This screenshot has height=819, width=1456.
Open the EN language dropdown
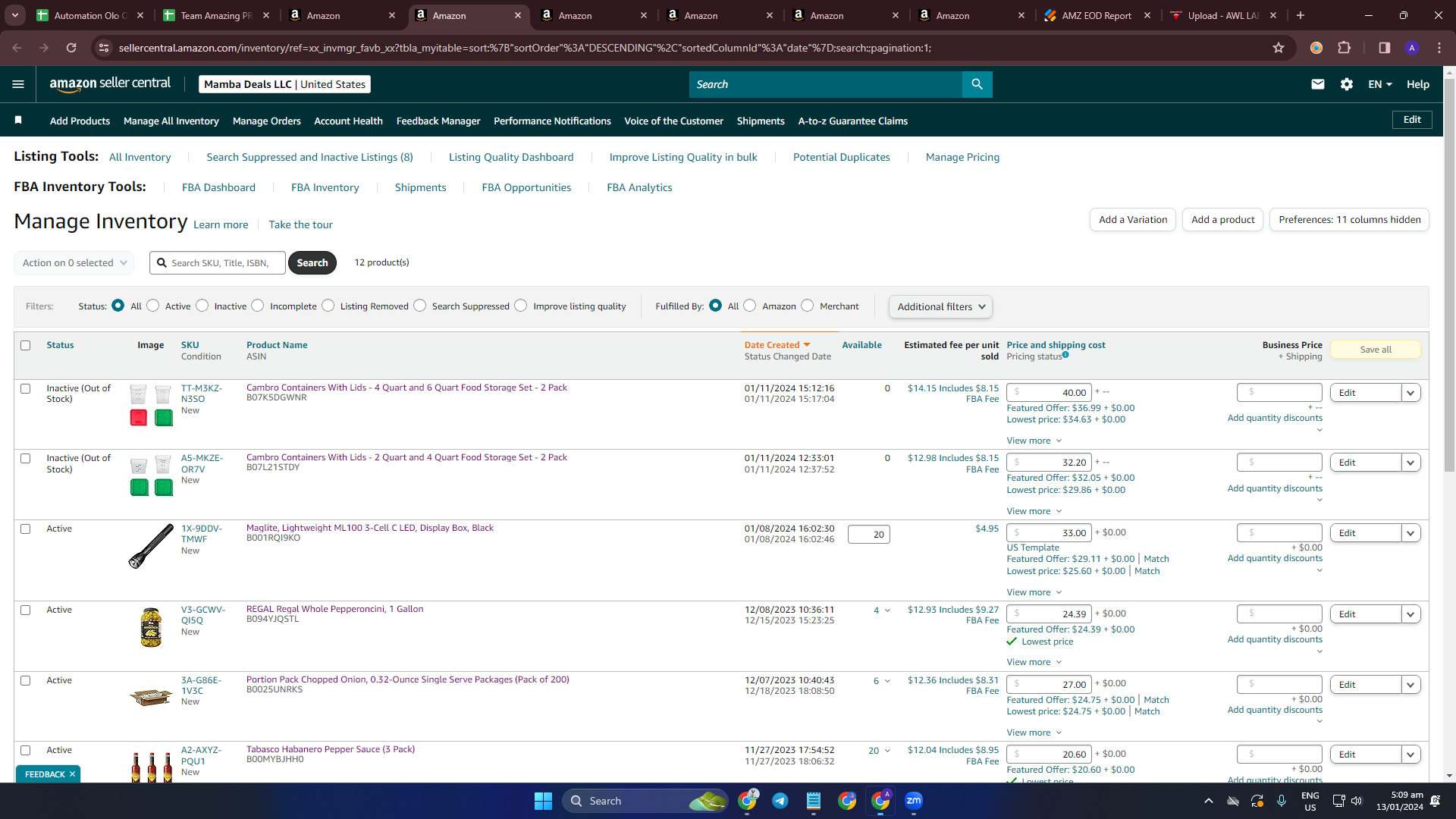pos(1380,84)
